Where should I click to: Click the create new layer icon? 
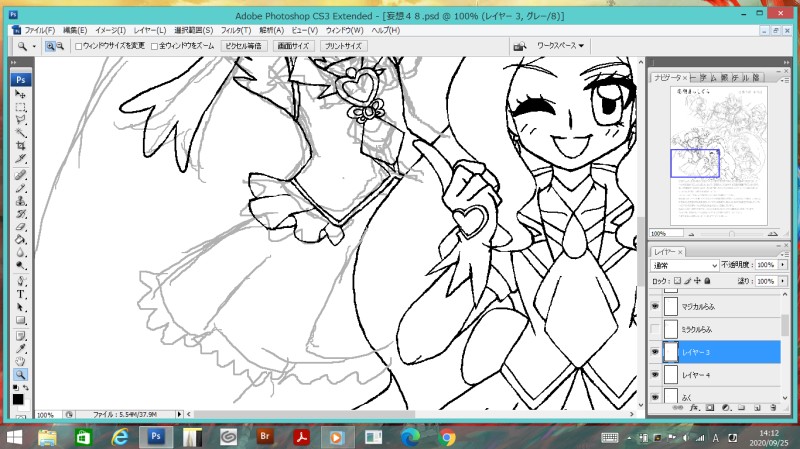[757, 408]
